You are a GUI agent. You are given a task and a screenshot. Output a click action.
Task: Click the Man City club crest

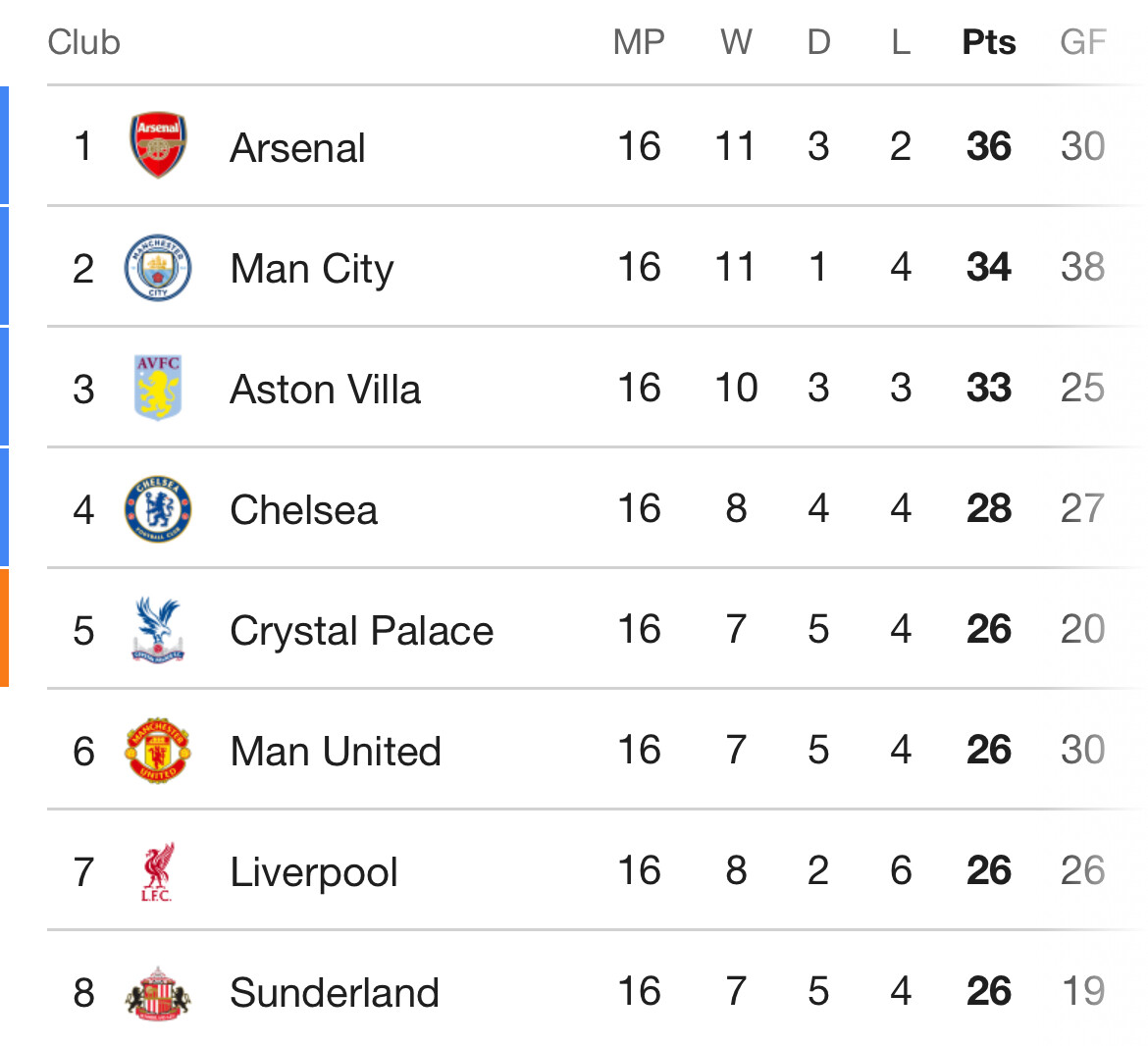(x=158, y=267)
